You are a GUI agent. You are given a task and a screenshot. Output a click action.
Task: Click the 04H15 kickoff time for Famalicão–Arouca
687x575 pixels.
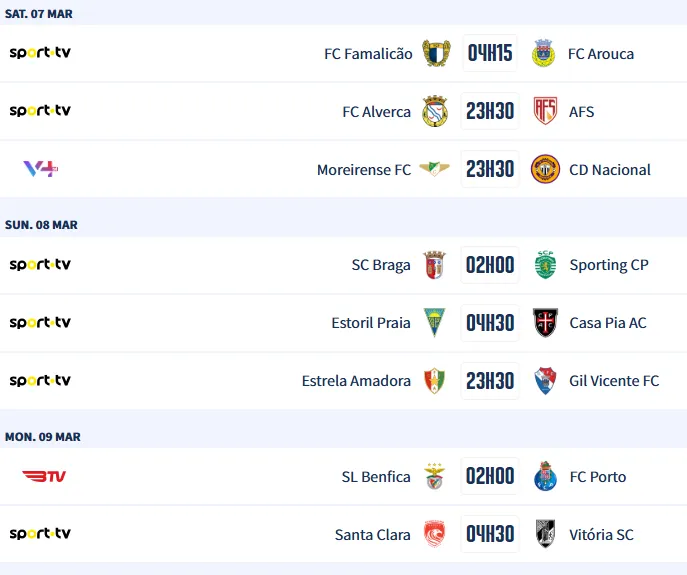[490, 53]
